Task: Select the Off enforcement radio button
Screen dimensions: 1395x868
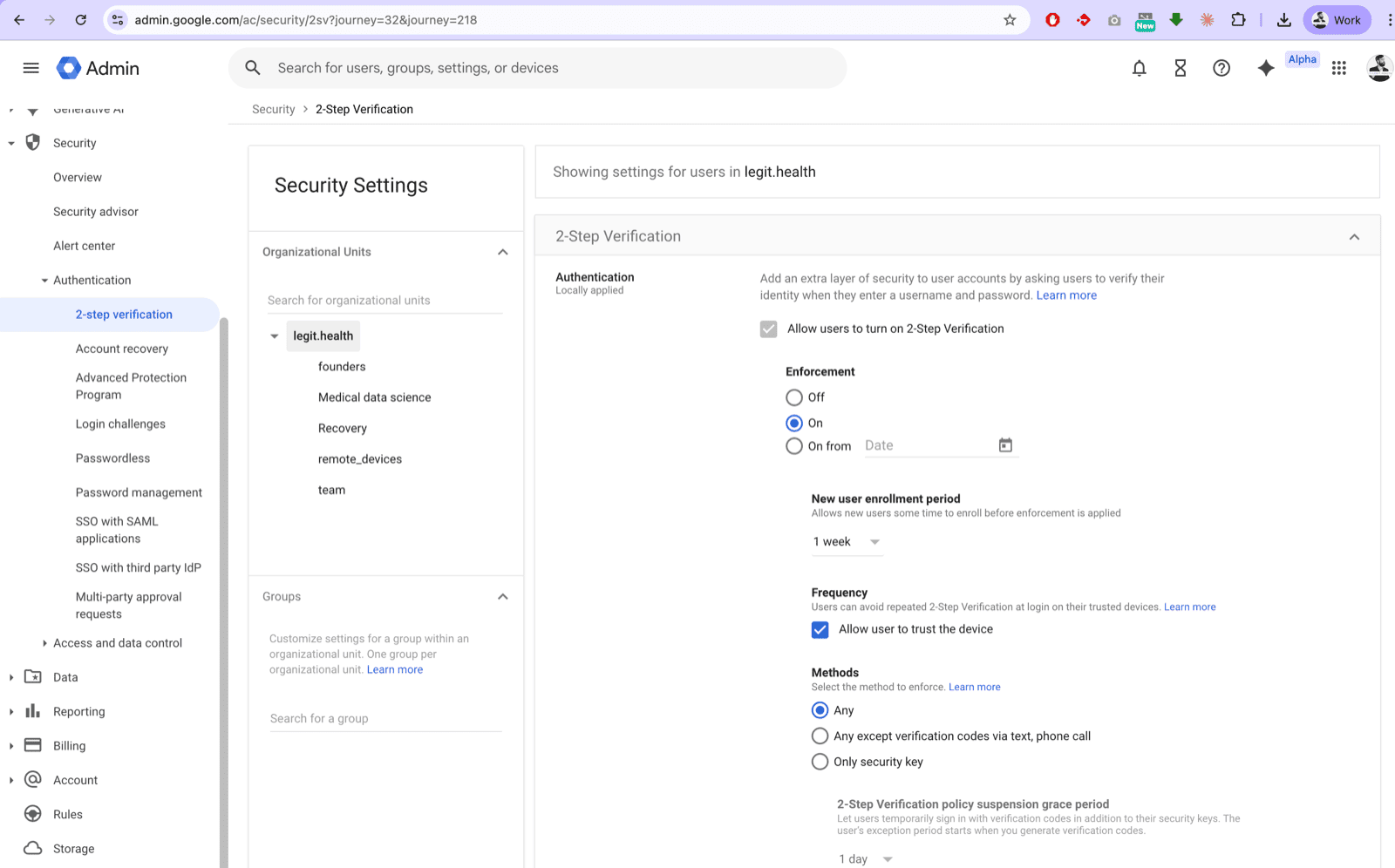Action: tap(793, 397)
